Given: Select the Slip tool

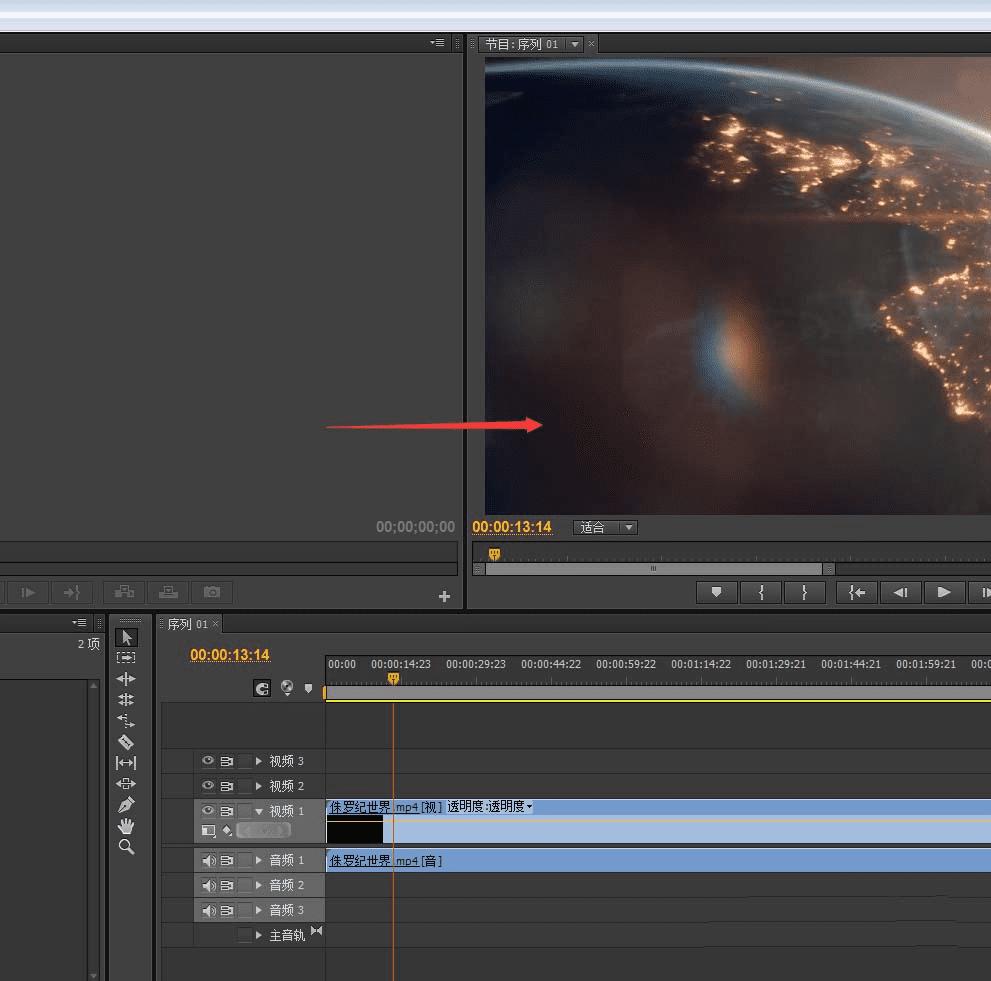Looking at the screenshot, I should pyautogui.click(x=126, y=763).
